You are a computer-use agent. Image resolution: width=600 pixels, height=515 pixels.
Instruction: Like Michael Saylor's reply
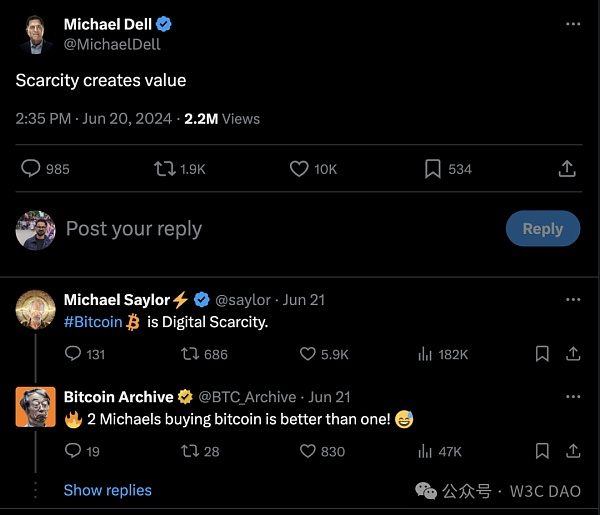coord(309,354)
